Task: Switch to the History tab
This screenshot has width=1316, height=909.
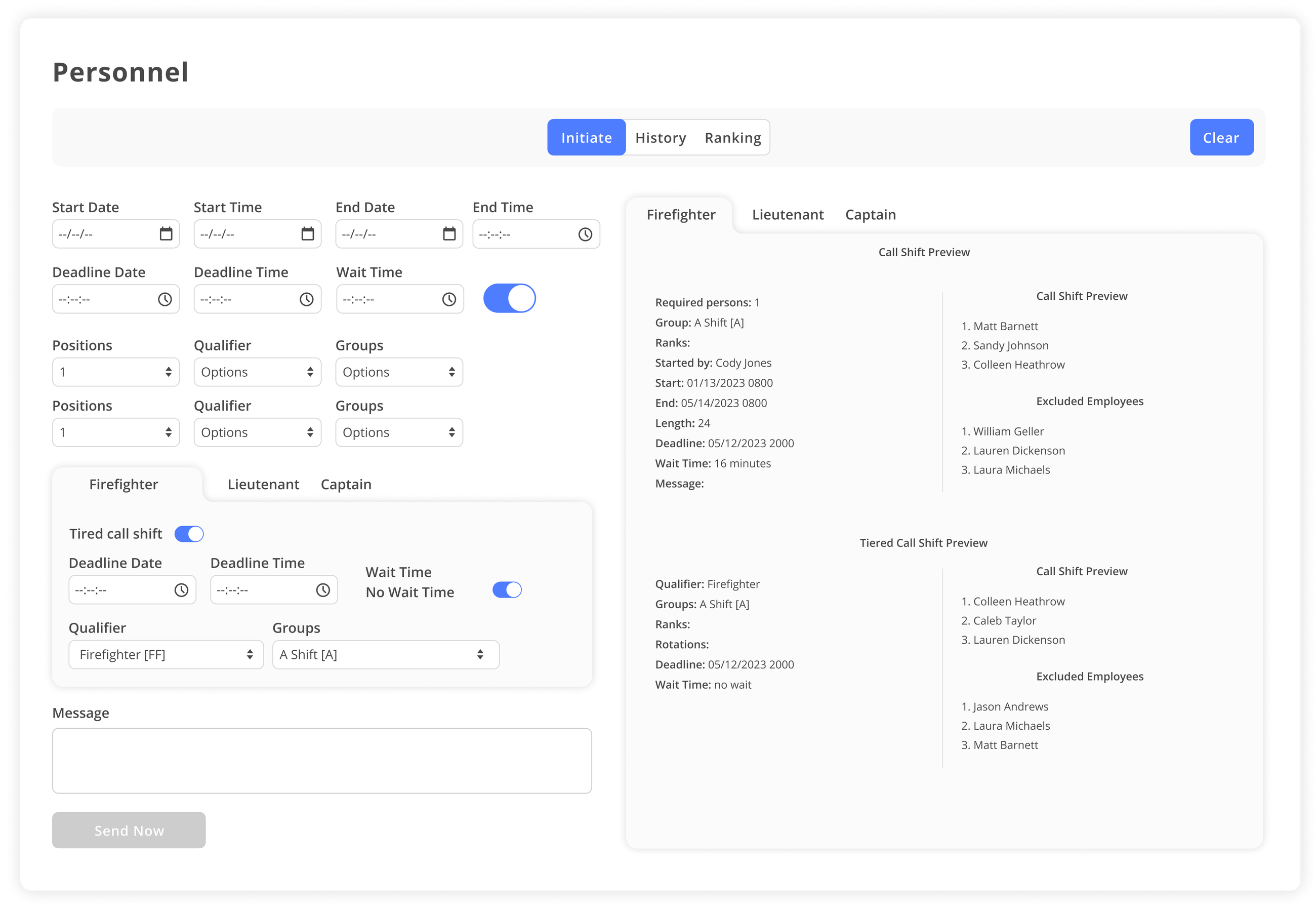Action: (660, 137)
